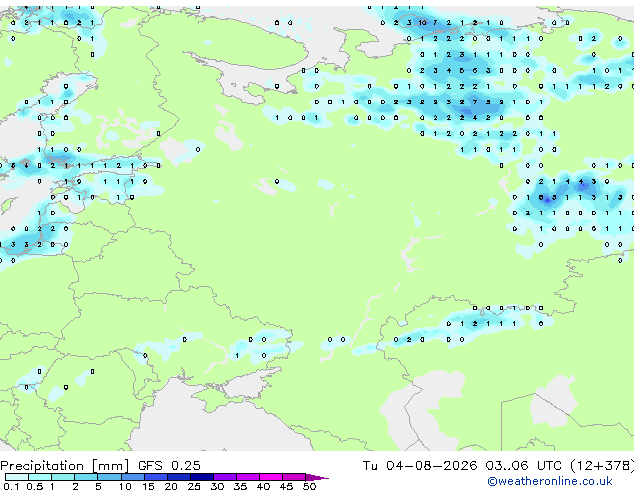Select the 25–30 mm dark blue swatch
The image size is (634, 490).
pyautogui.click(x=202, y=477)
